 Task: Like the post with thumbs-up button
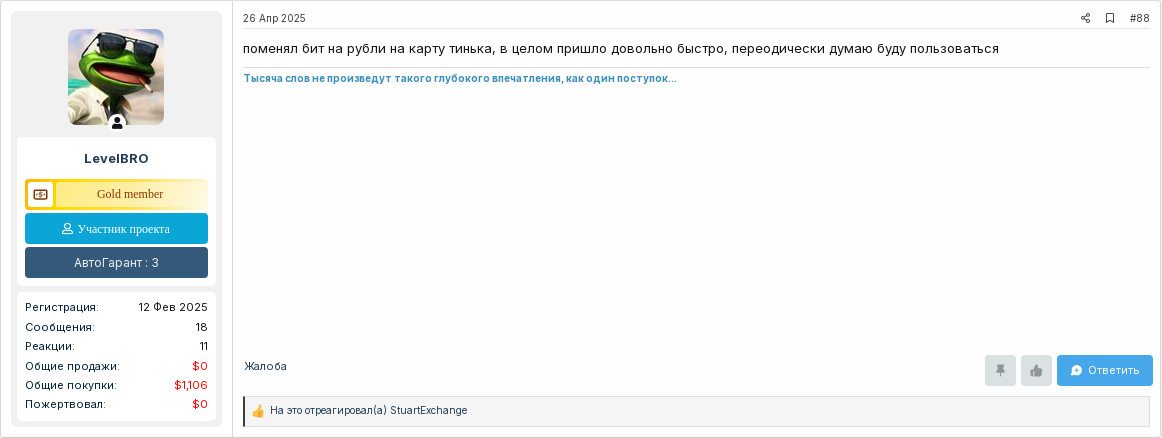point(1036,371)
